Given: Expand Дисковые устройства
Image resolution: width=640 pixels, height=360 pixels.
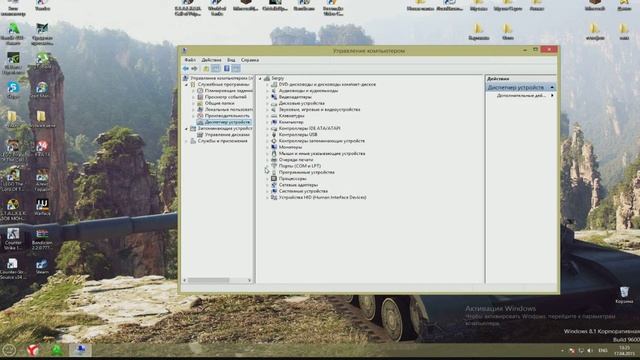Looking at the screenshot, I should pyautogui.click(x=267, y=104).
